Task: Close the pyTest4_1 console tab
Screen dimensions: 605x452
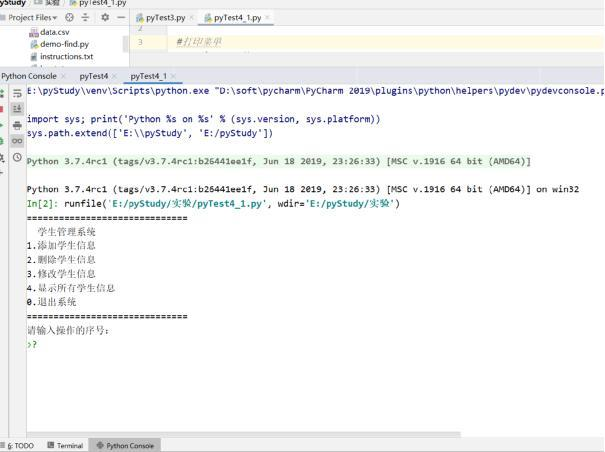Action: (173, 76)
